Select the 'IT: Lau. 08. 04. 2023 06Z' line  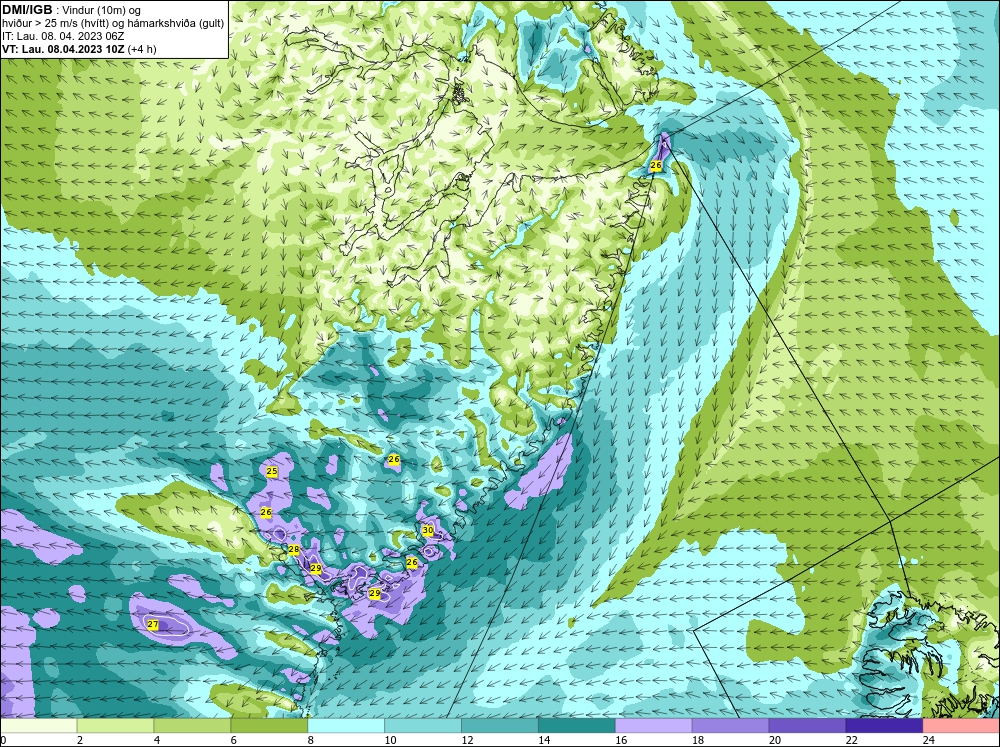63,36
